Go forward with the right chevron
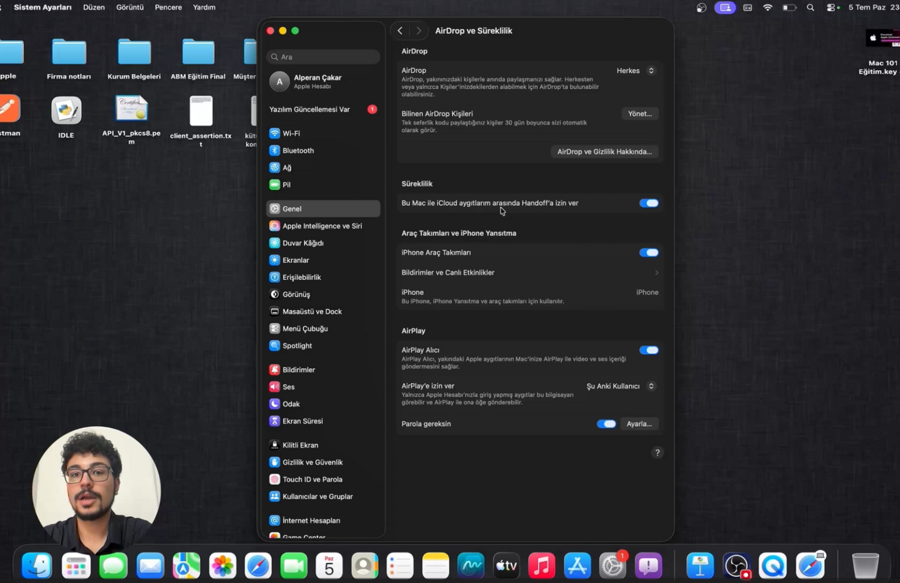This screenshot has height=583, width=900. 418,31
